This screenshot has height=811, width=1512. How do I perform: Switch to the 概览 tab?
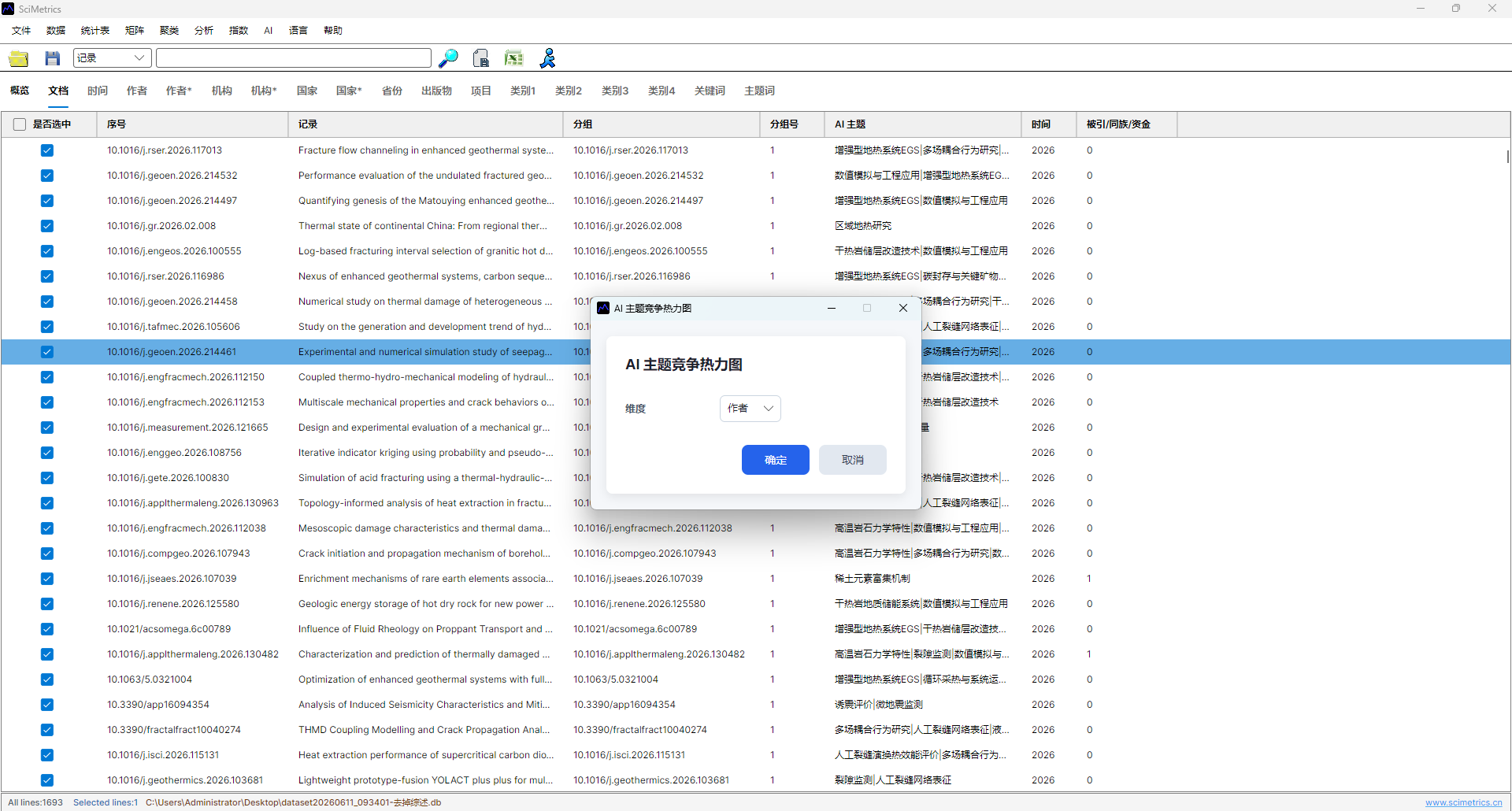coord(20,91)
